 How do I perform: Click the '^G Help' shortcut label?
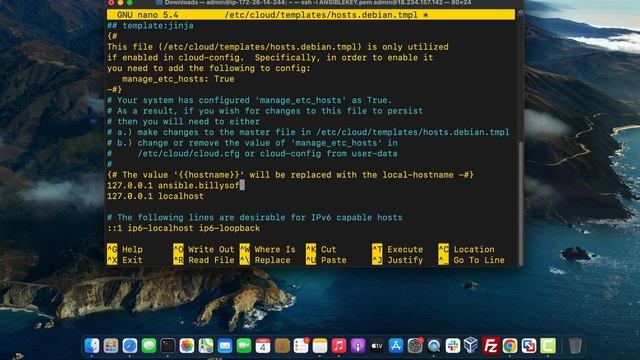click(125, 249)
